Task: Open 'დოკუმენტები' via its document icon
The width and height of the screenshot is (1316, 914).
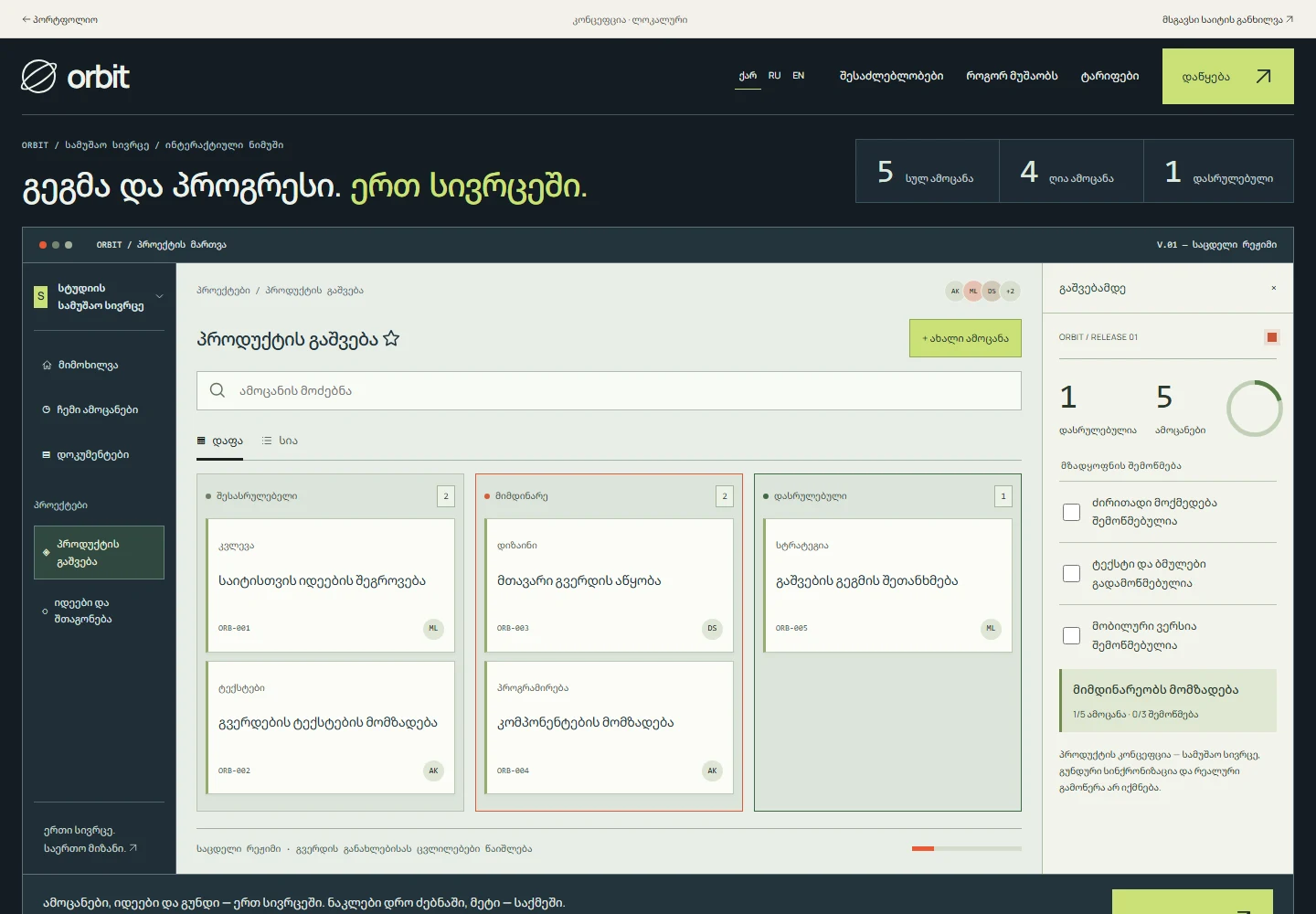Action: click(x=47, y=454)
